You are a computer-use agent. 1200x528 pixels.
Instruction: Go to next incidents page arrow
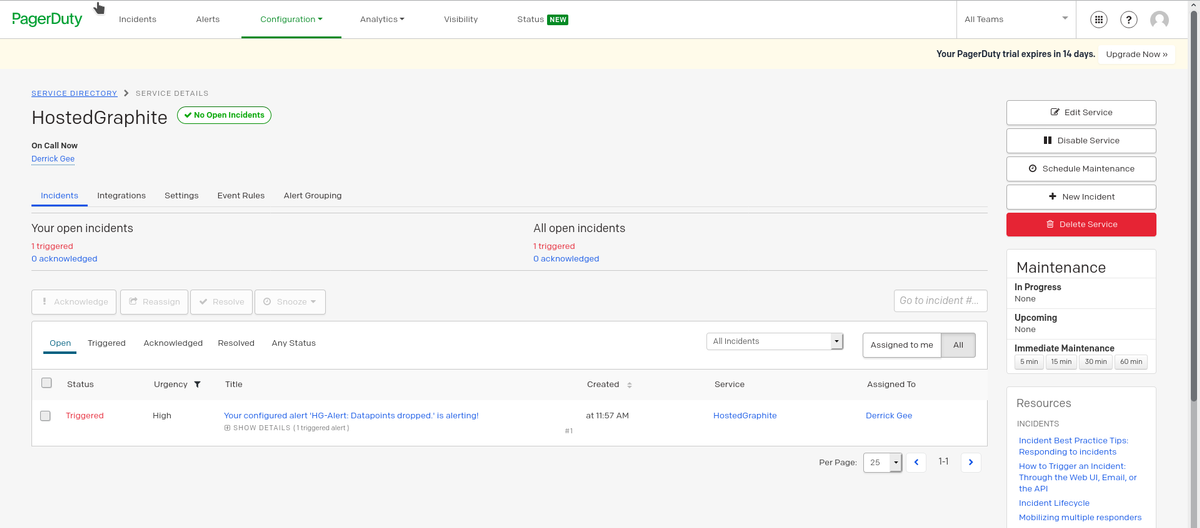point(970,462)
